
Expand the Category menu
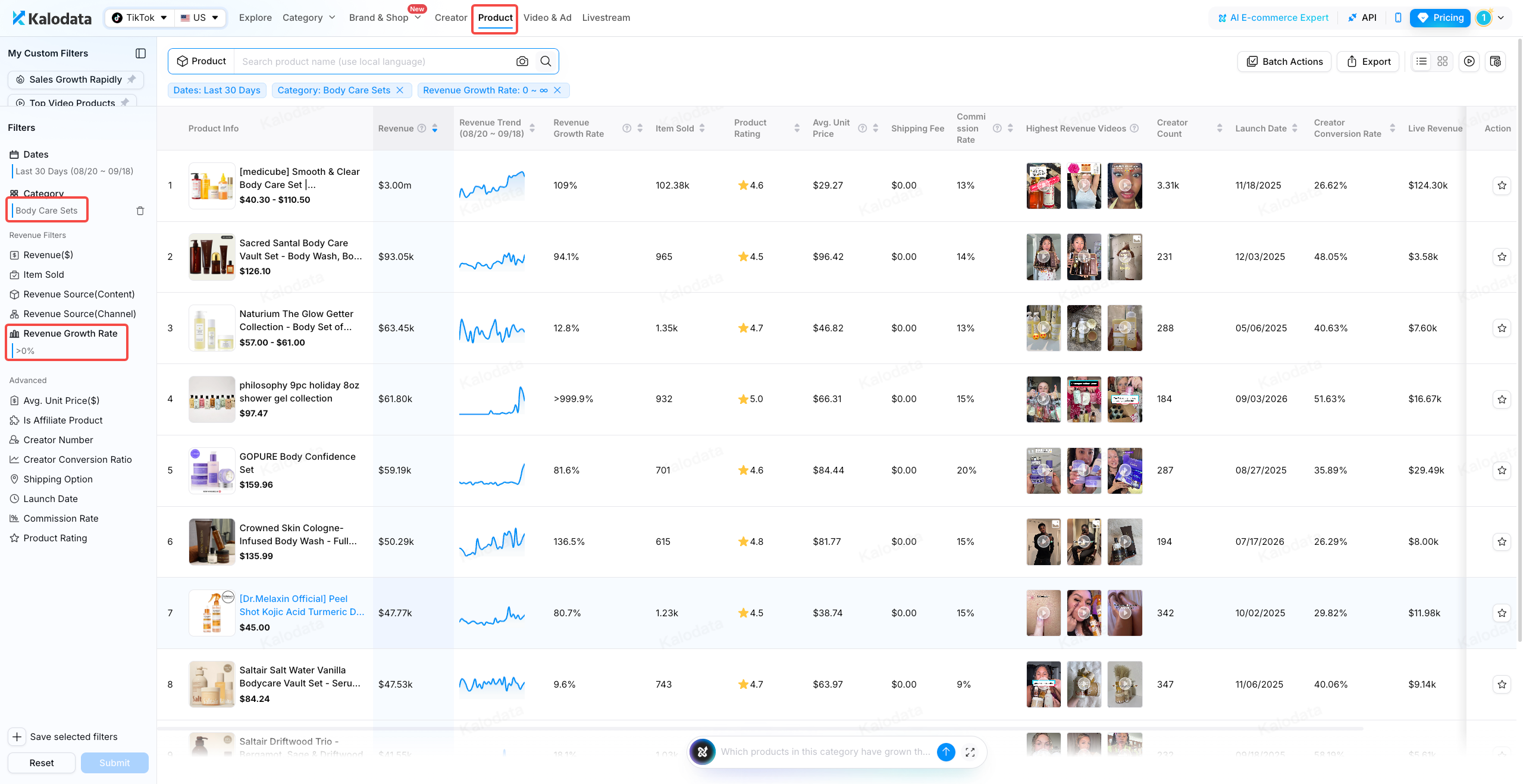tap(309, 18)
